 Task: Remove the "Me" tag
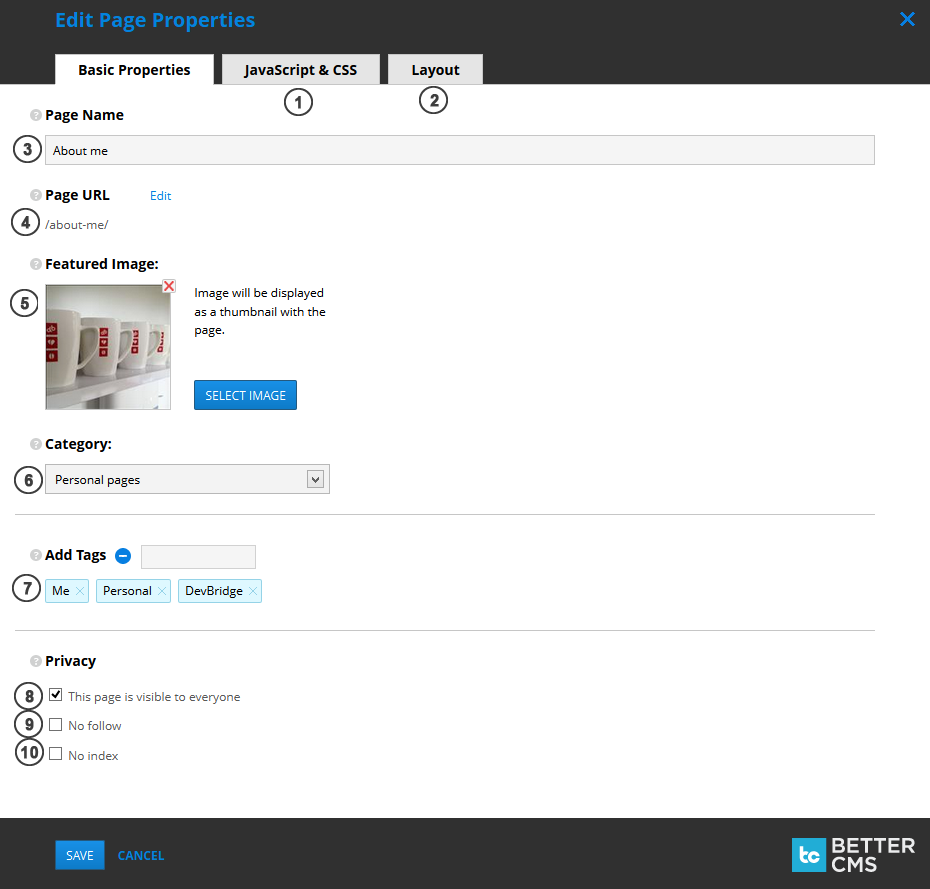pos(80,591)
